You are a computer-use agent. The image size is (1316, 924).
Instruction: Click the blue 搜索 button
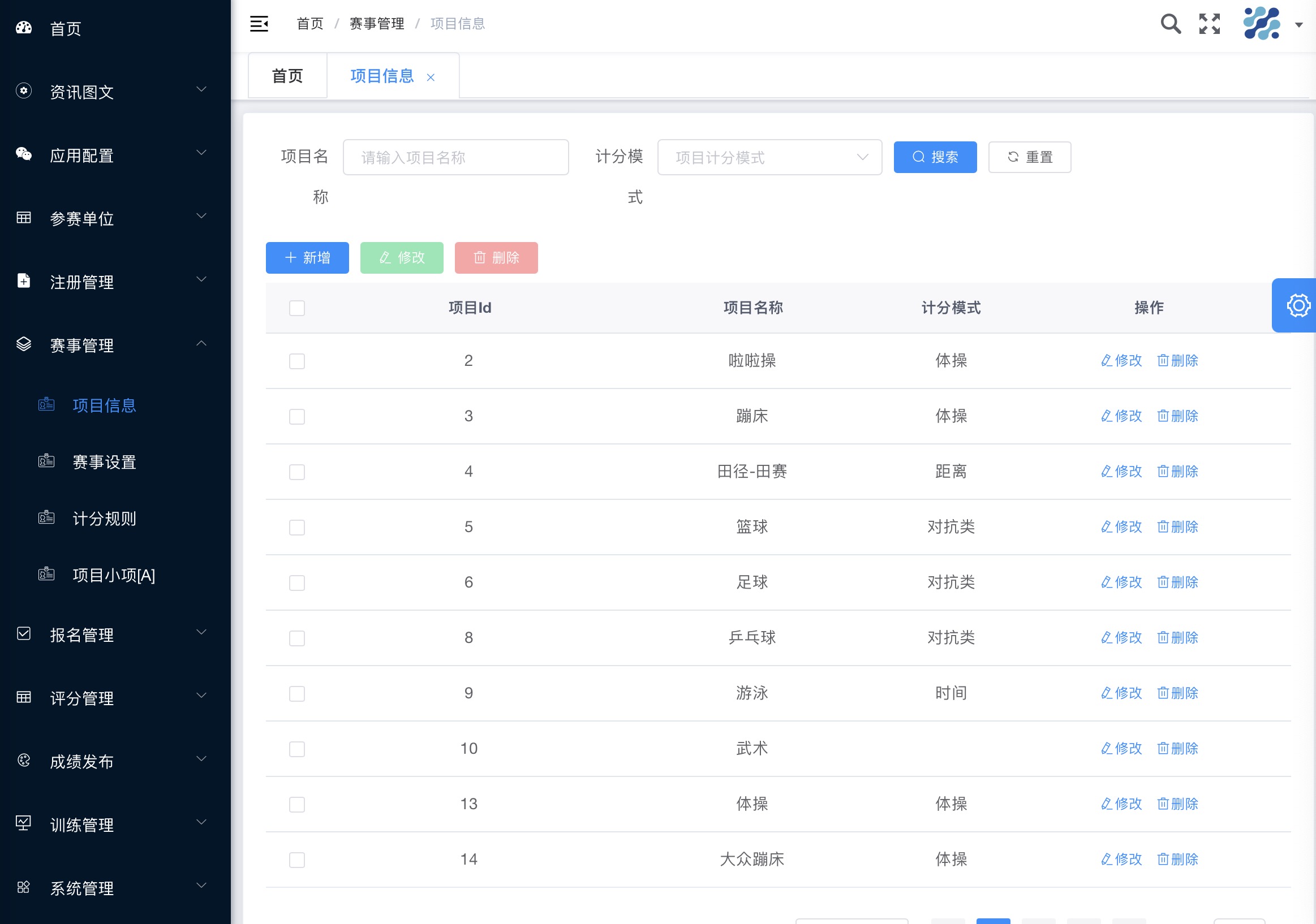935,157
